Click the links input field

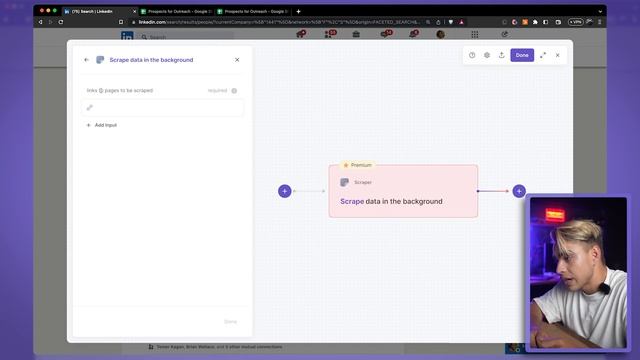point(162,108)
